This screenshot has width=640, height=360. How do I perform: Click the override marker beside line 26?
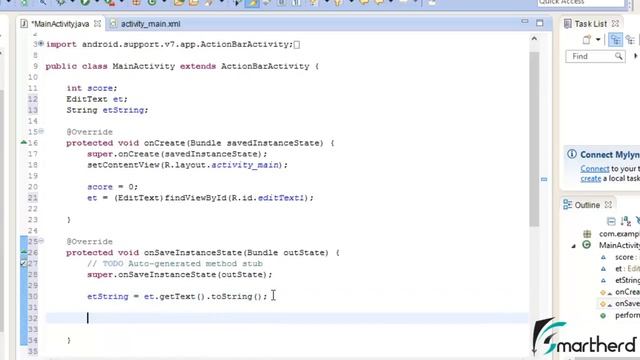pos(24,252)
